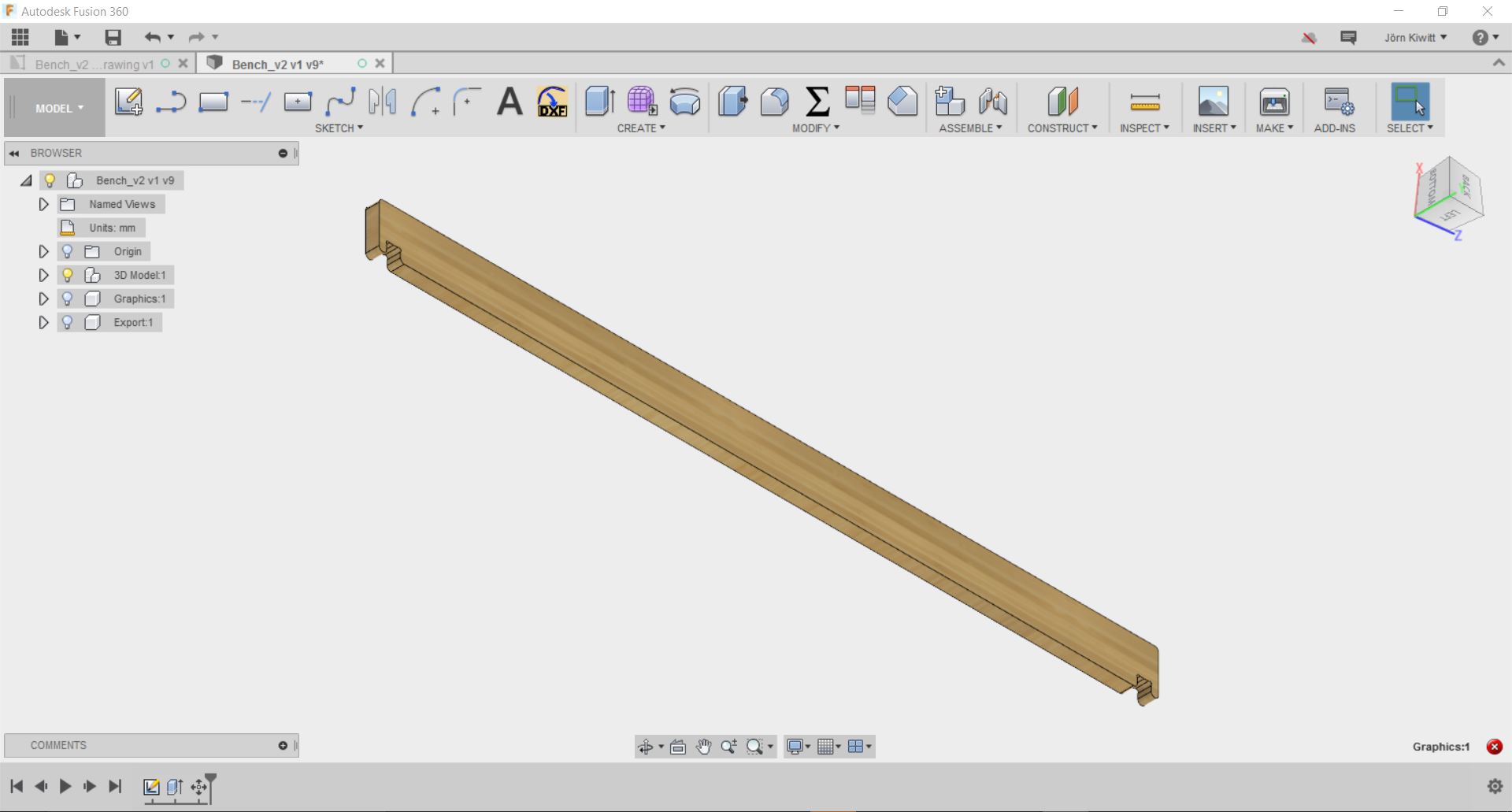The width and height of the screenshot is (1512, 812).
Task: Activate the window Select tool
Action: [1410, 102]
